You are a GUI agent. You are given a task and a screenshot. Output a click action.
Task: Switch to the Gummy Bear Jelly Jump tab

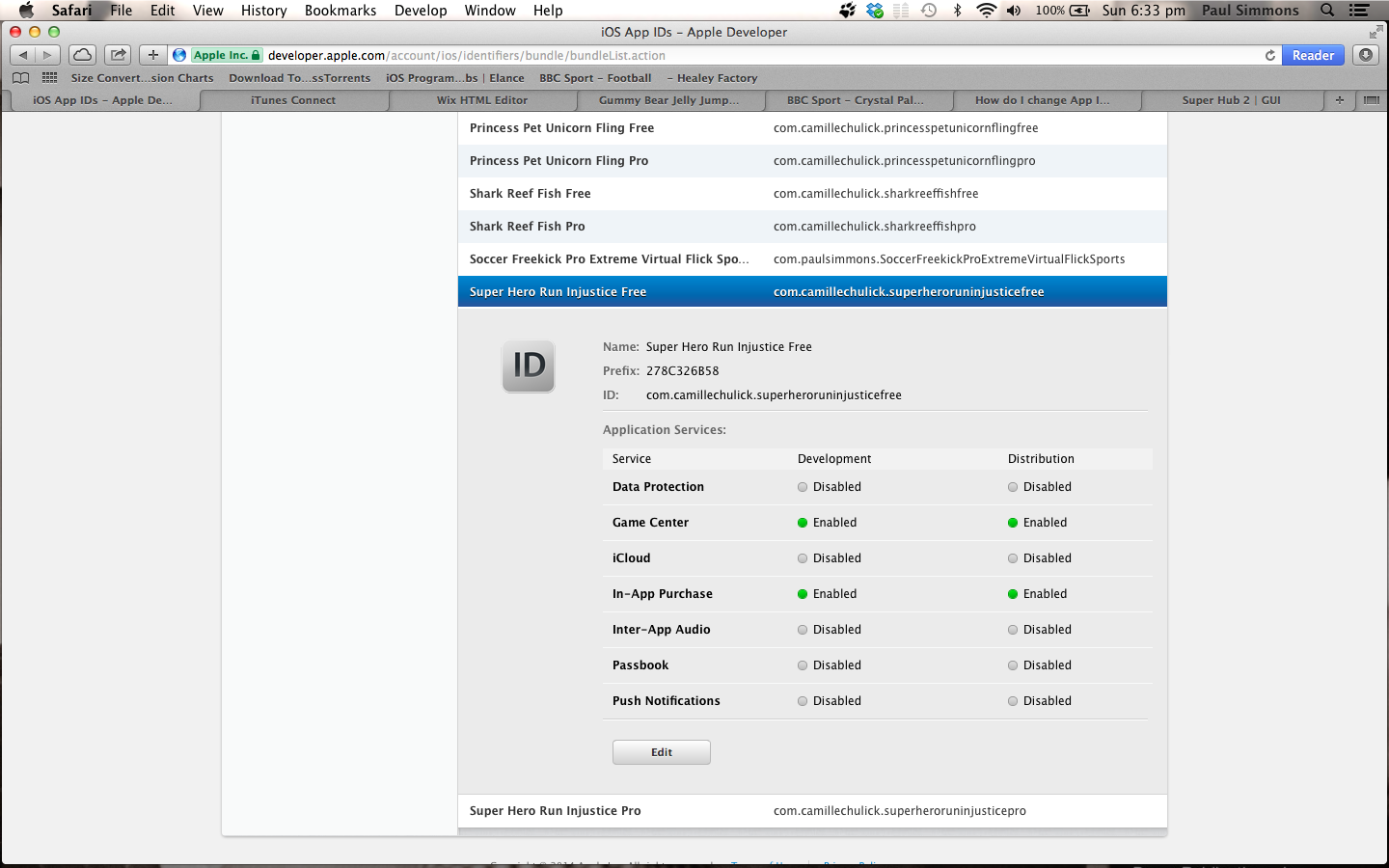(x=669, y=100)
